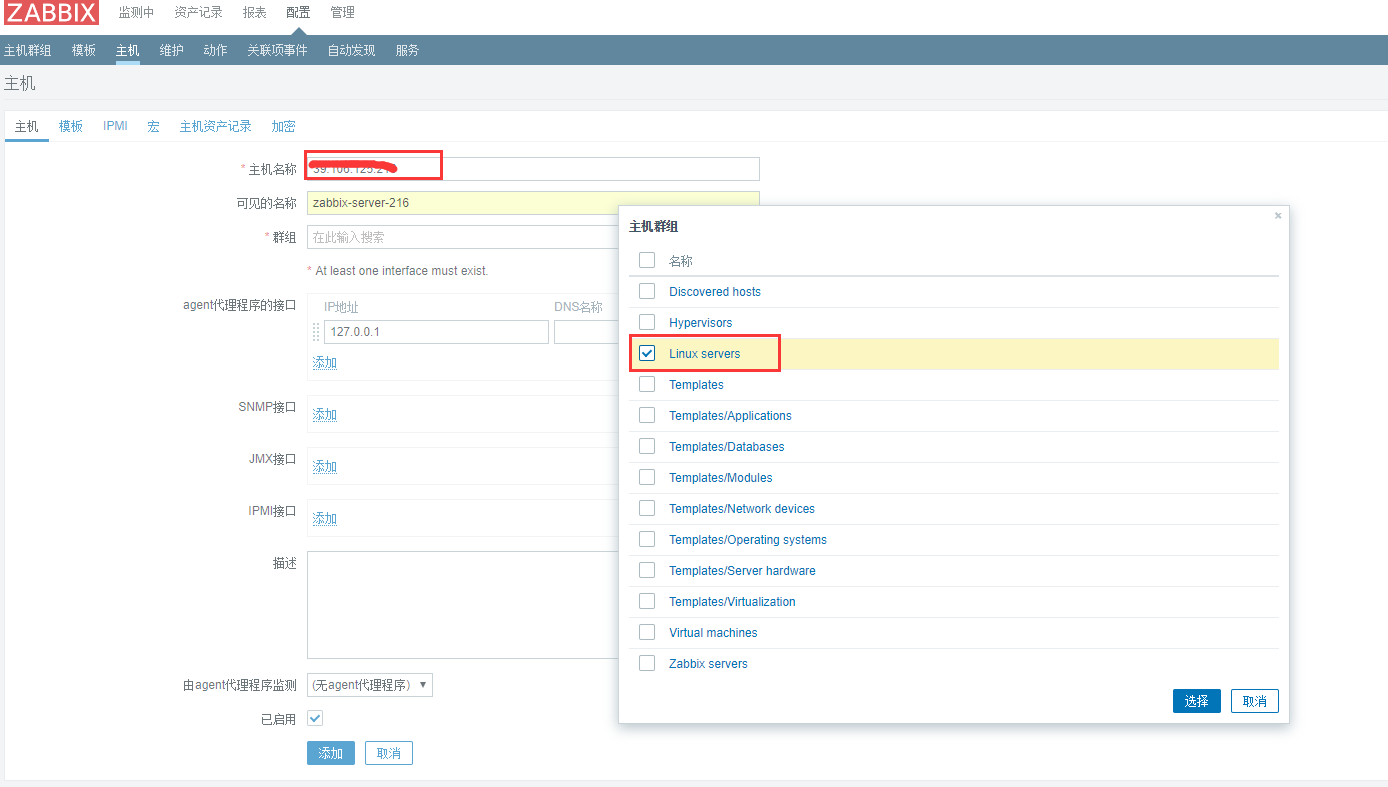Switch to the 主机资产记录 tab

[216, 126]
